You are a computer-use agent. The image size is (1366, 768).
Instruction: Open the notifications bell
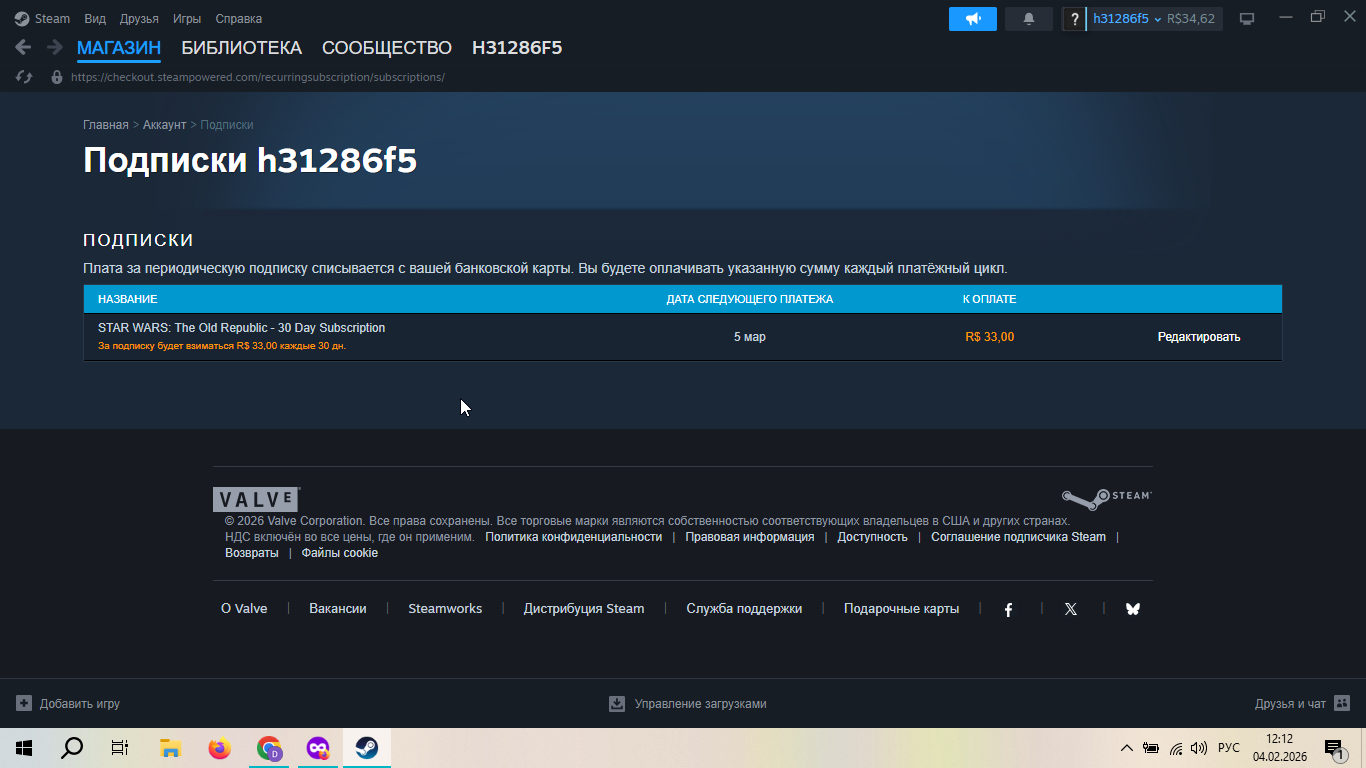coord(1029,19)
